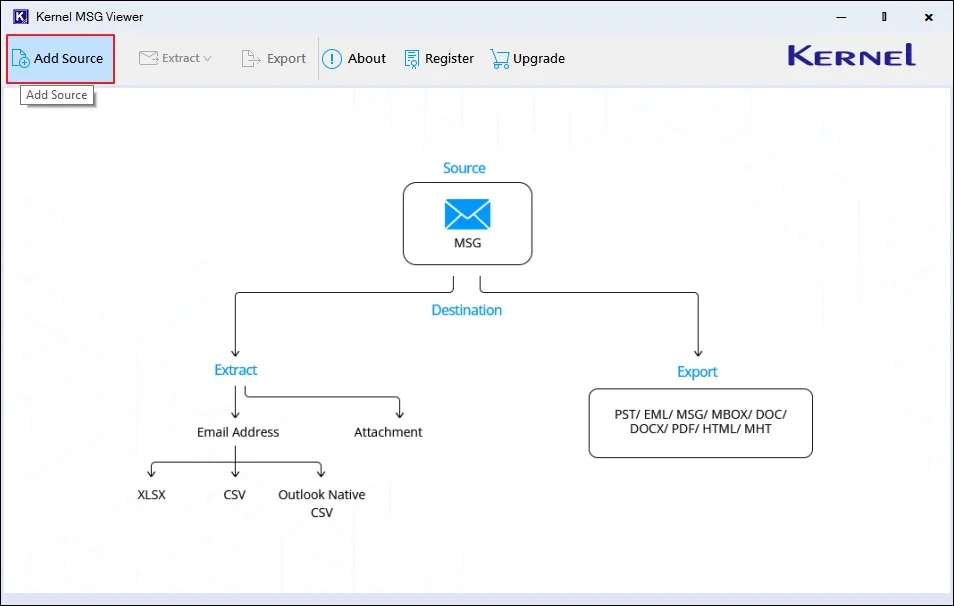Click the Export toolbar button
The width and height of the screenshot is (954, 606).
coord(274,58)
